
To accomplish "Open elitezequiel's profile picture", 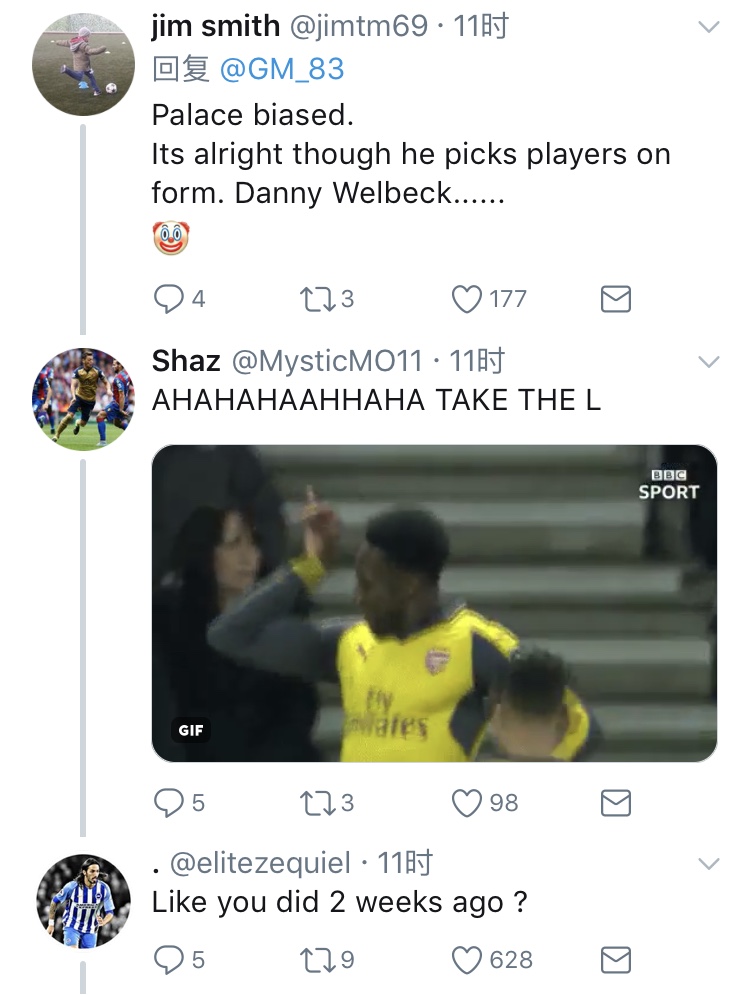I will (83, 900).
